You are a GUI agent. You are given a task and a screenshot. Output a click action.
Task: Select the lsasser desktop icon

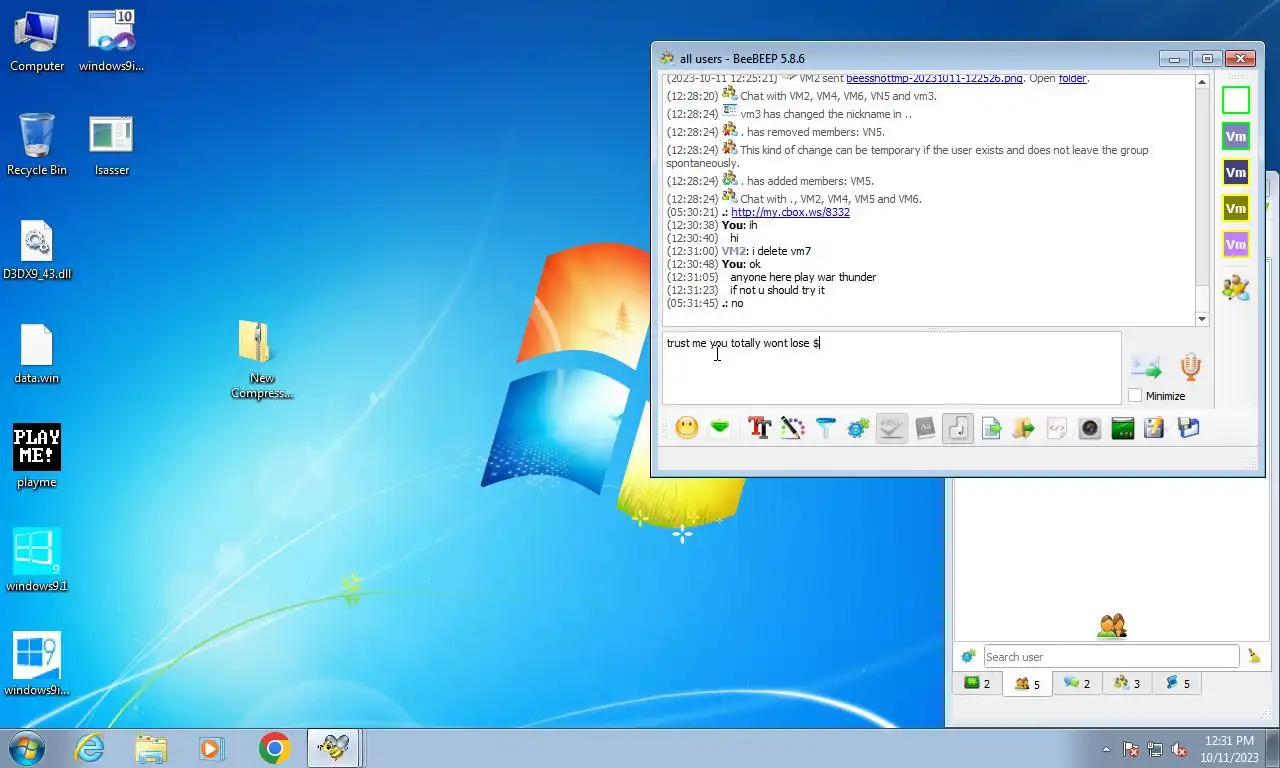pyautogui.click(x=111, y=146)
